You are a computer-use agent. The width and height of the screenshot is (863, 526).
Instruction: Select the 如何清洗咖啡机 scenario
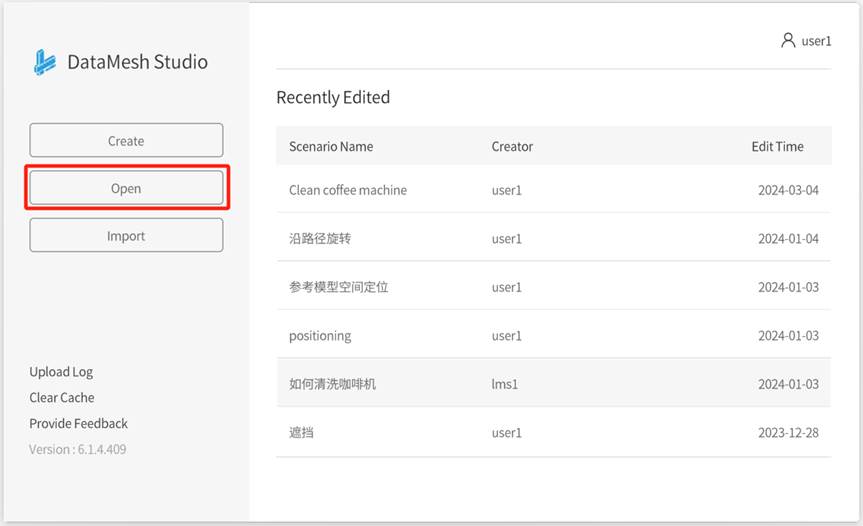332,384
